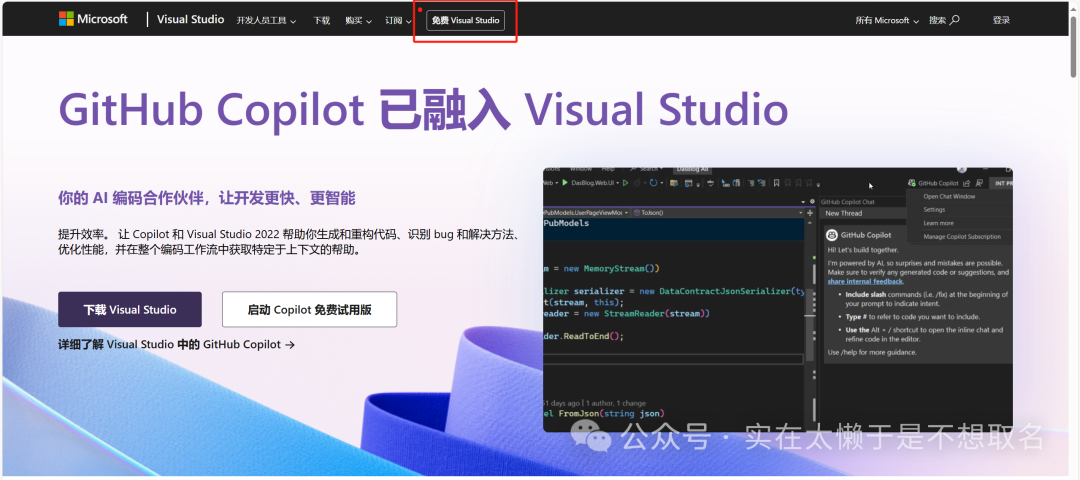
Task: Expand the 订阅 dropdown menu
Action: pyautogui.click(x=398, y=21)
